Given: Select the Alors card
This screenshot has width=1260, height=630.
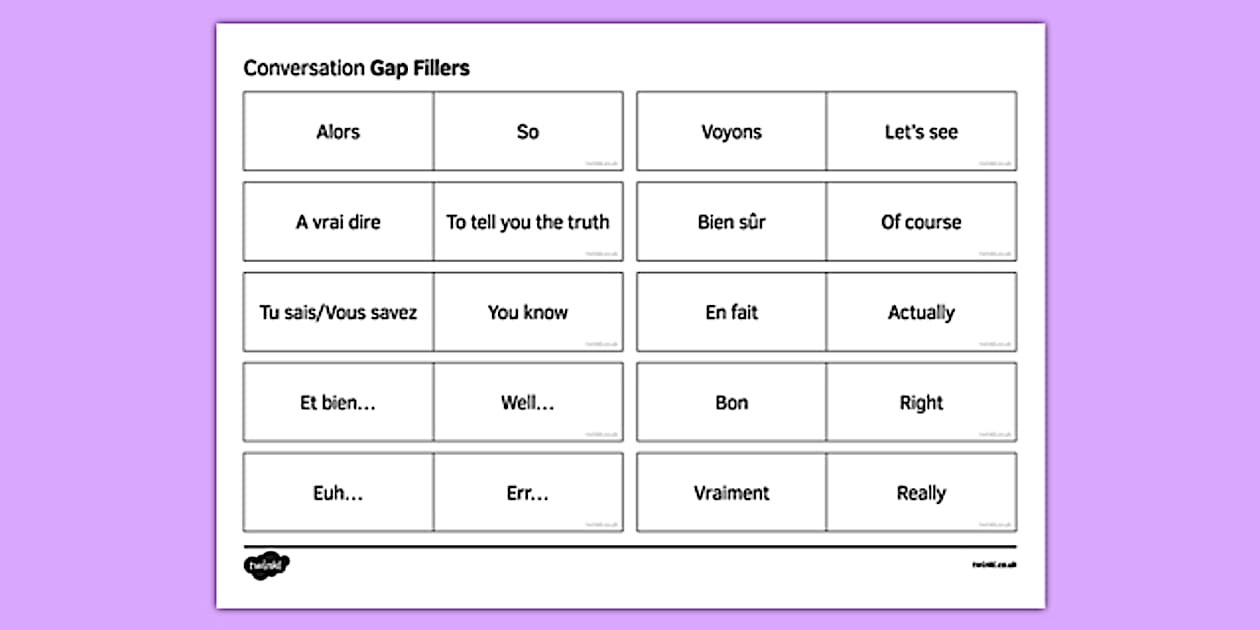Looking at the screenshot, I should click(338, 132).
